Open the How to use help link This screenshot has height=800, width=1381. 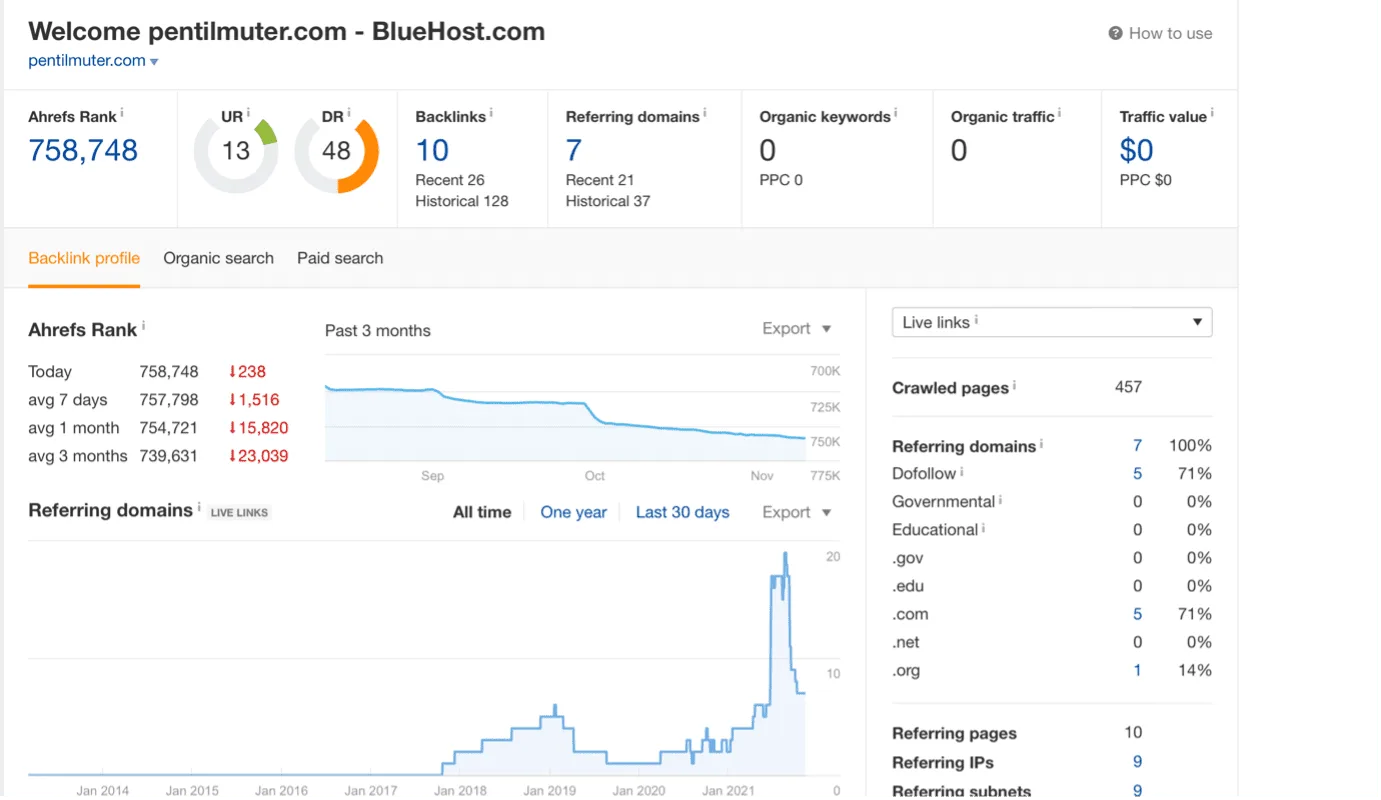pos(1160,33)
